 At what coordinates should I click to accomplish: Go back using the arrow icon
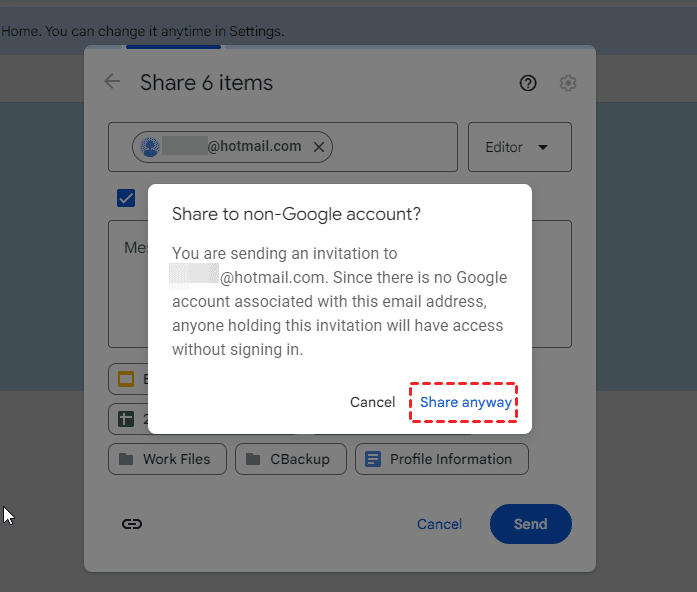(112, 82)
